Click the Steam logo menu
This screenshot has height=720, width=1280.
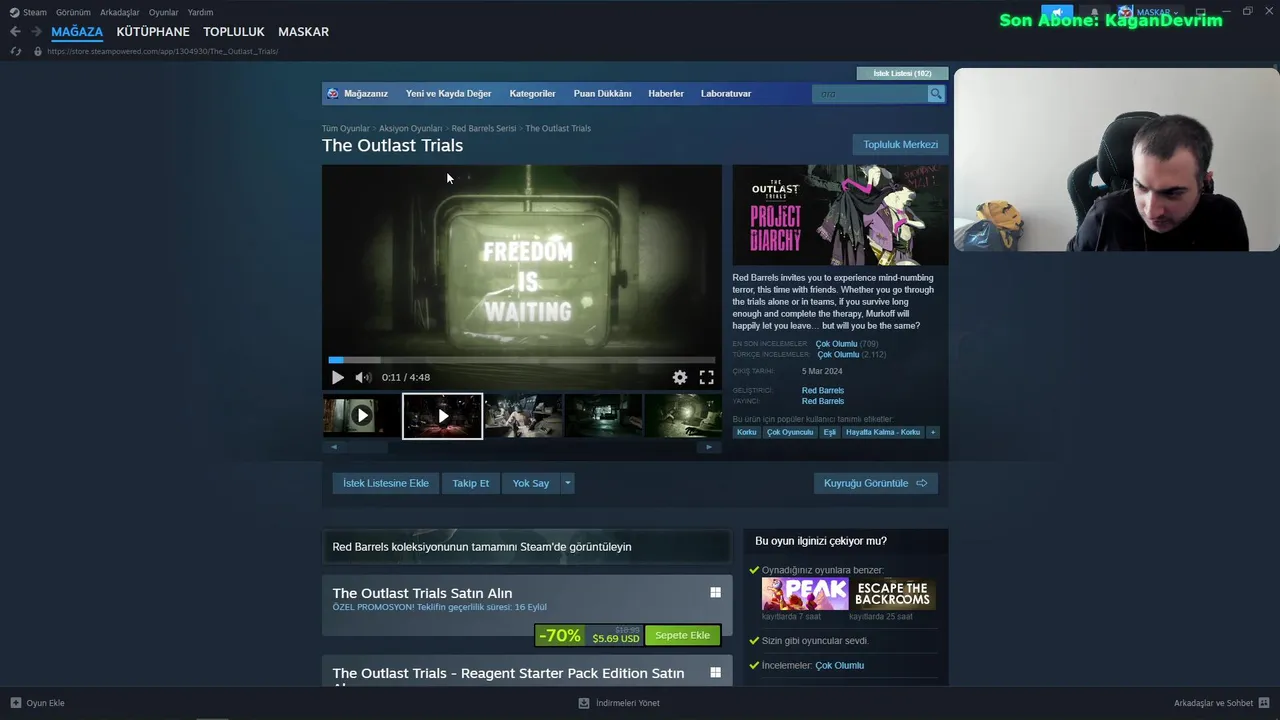click(x=14, y=12)
